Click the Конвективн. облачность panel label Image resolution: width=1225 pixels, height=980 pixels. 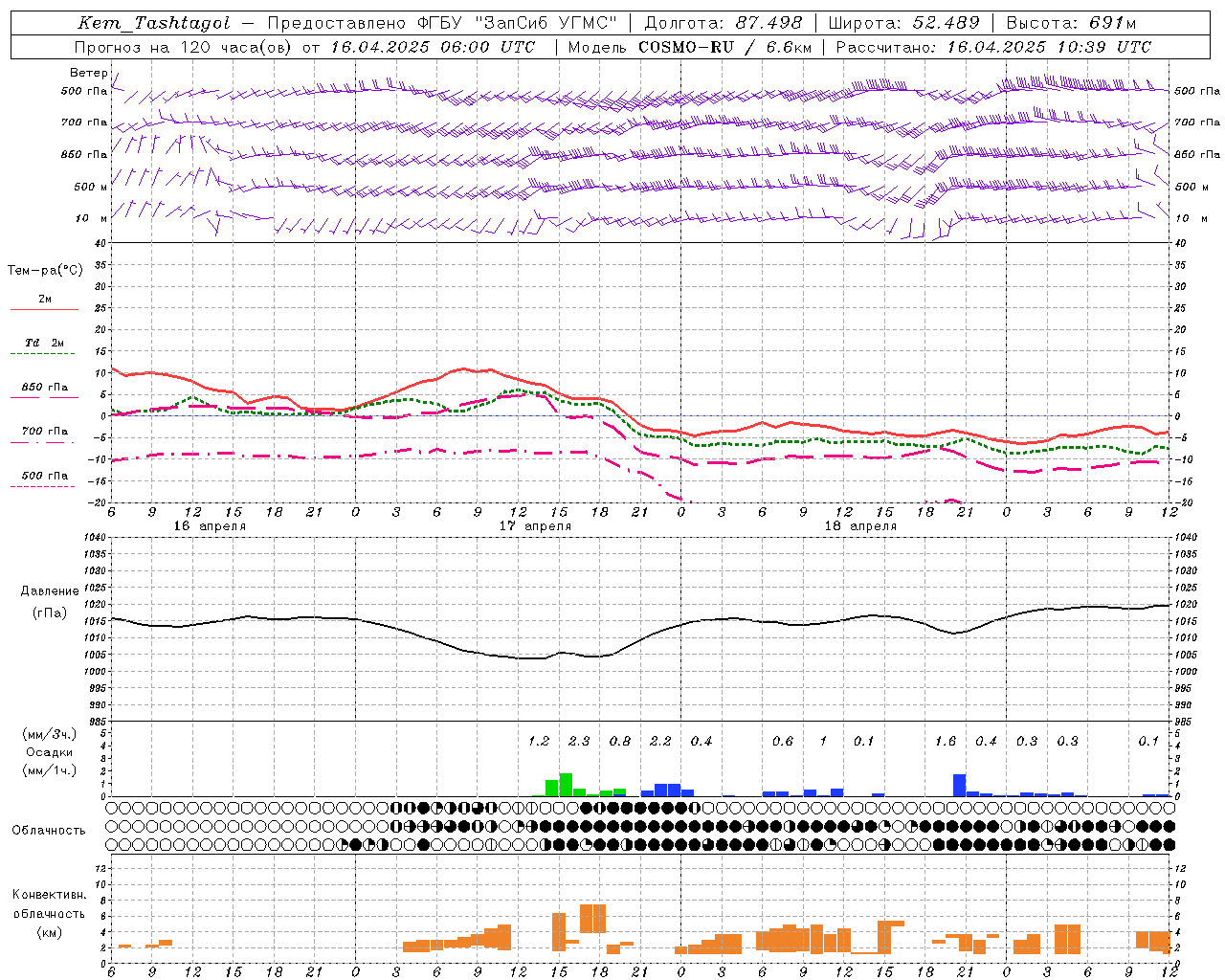49,913
